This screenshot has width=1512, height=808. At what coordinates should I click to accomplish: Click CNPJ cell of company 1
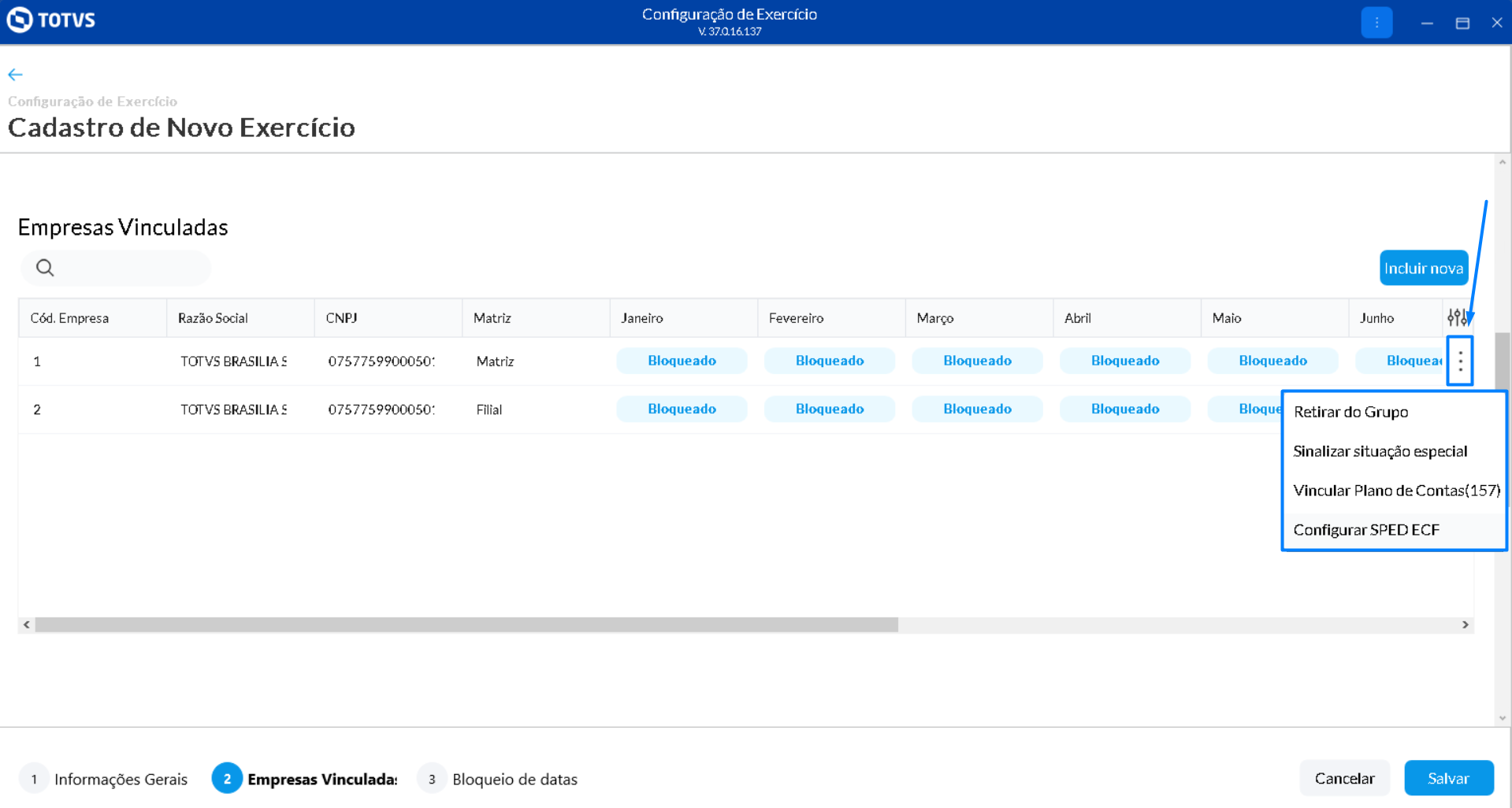pos(388,361)
